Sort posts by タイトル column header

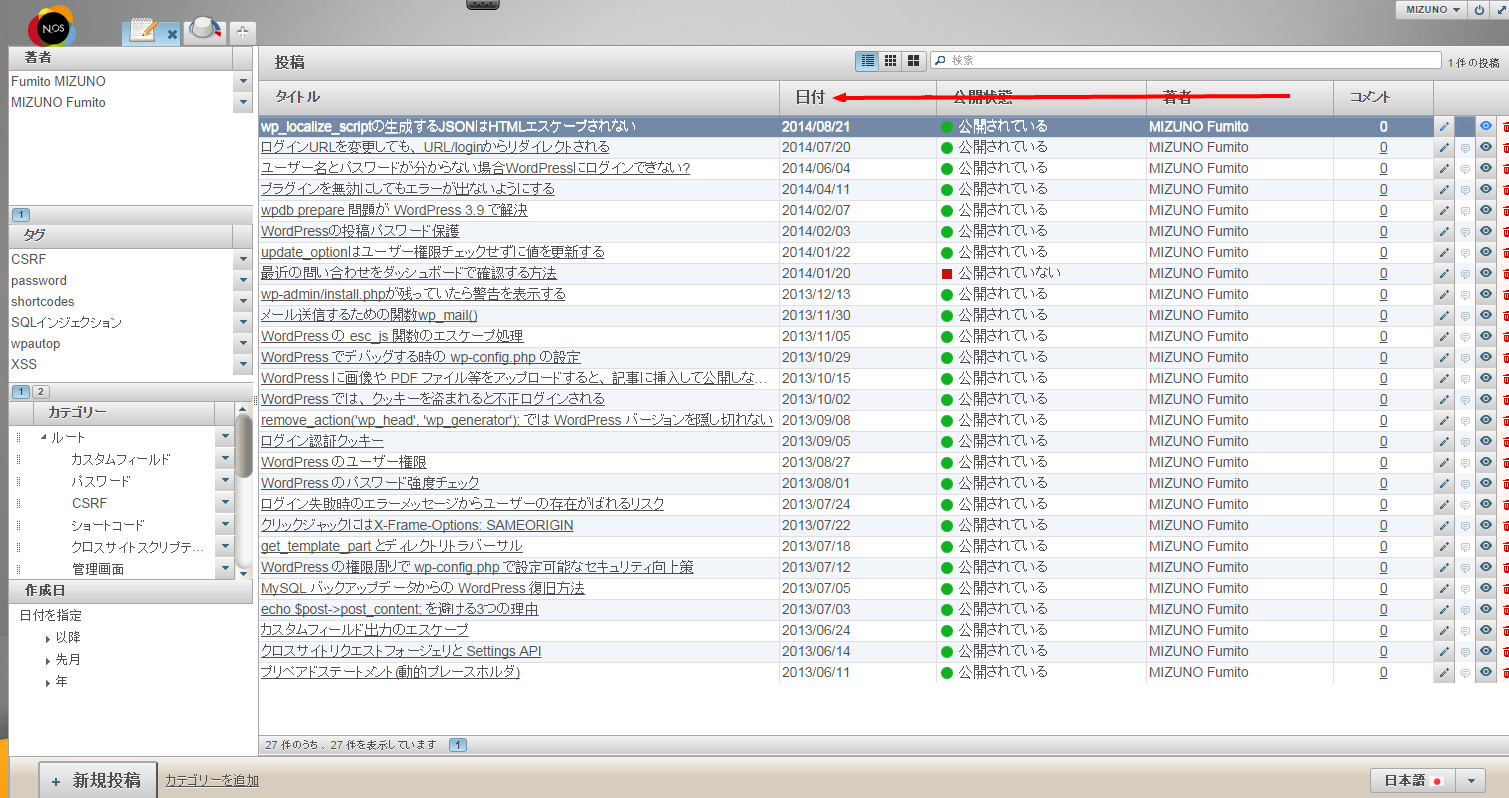coord(519,97)
